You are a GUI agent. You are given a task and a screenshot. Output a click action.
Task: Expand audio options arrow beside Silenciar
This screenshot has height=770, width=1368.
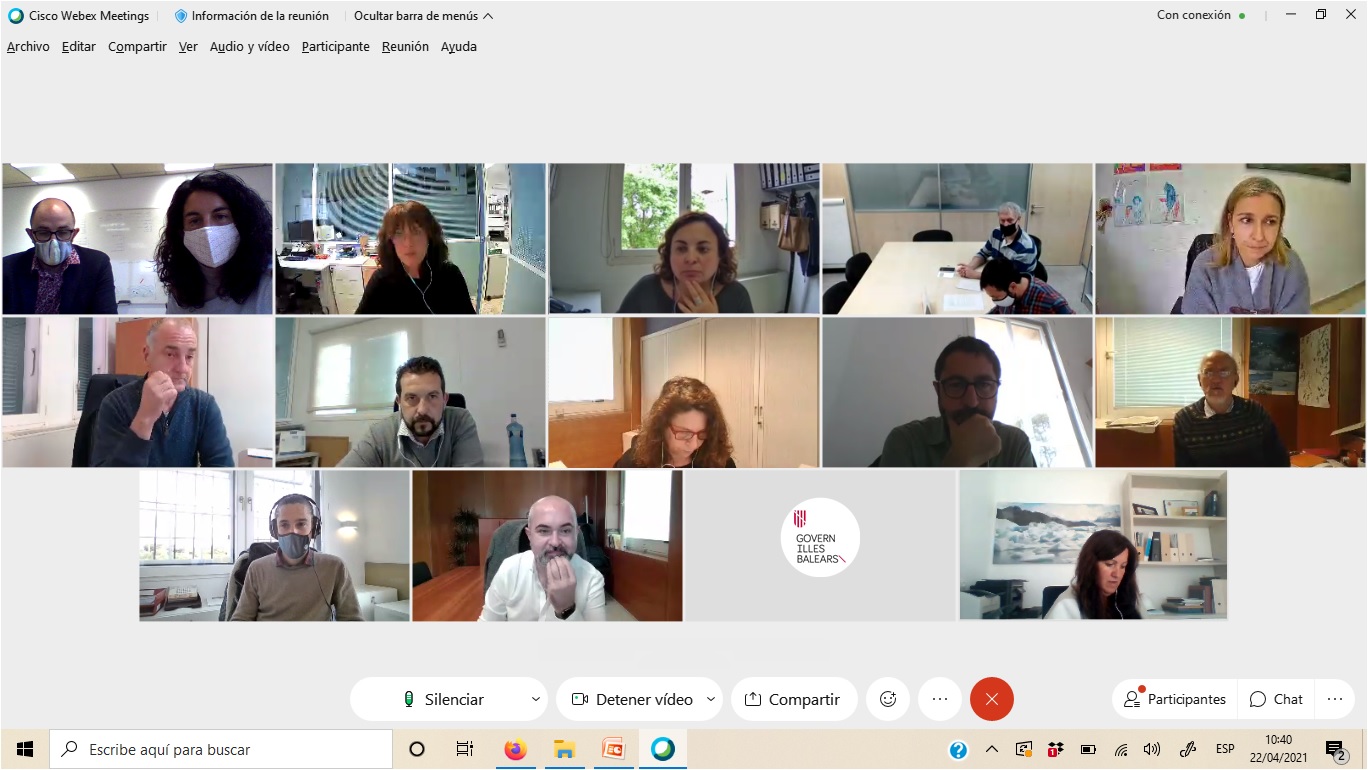pos(536,699)
